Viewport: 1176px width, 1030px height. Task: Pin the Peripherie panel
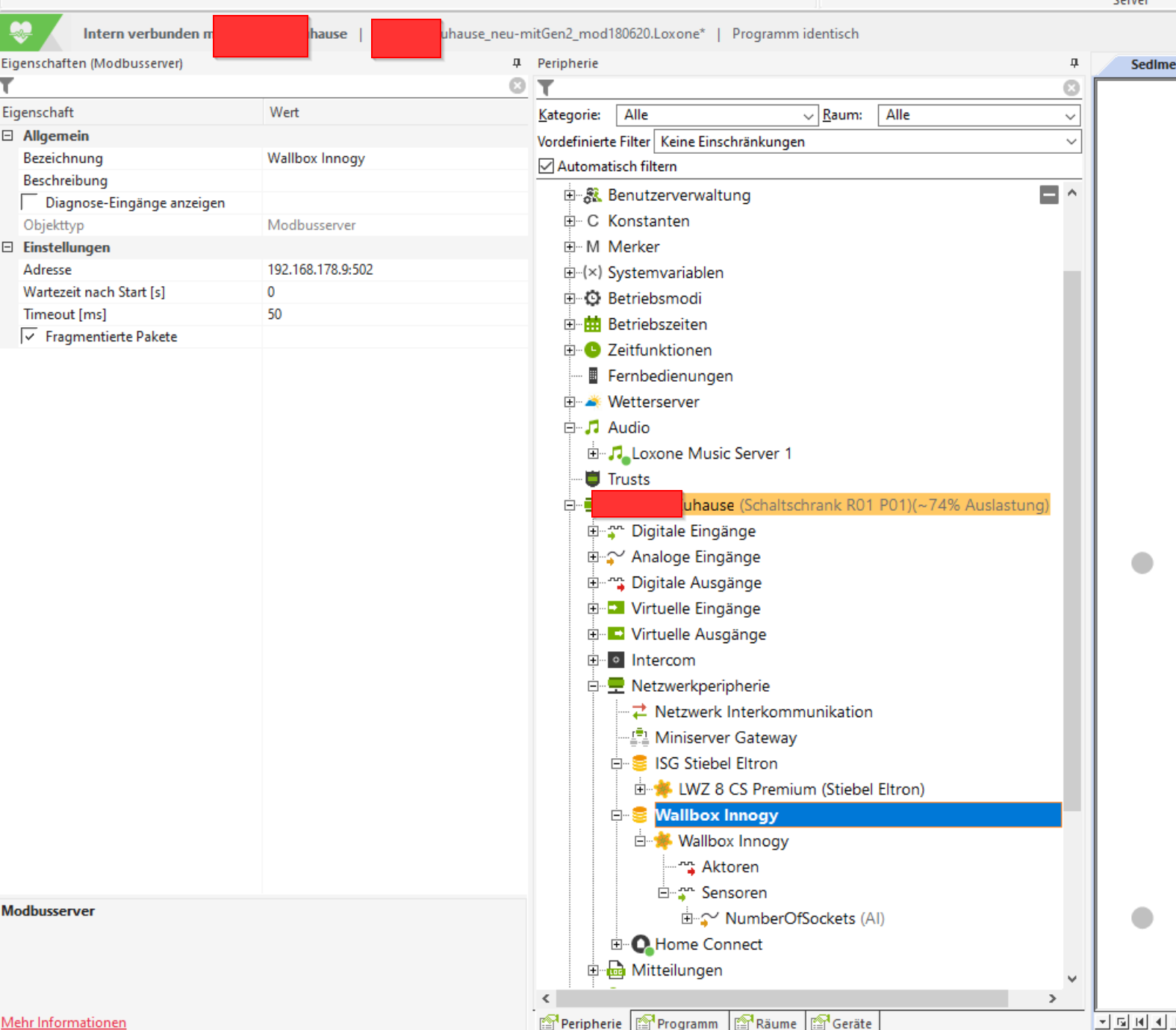(1074, 63)
